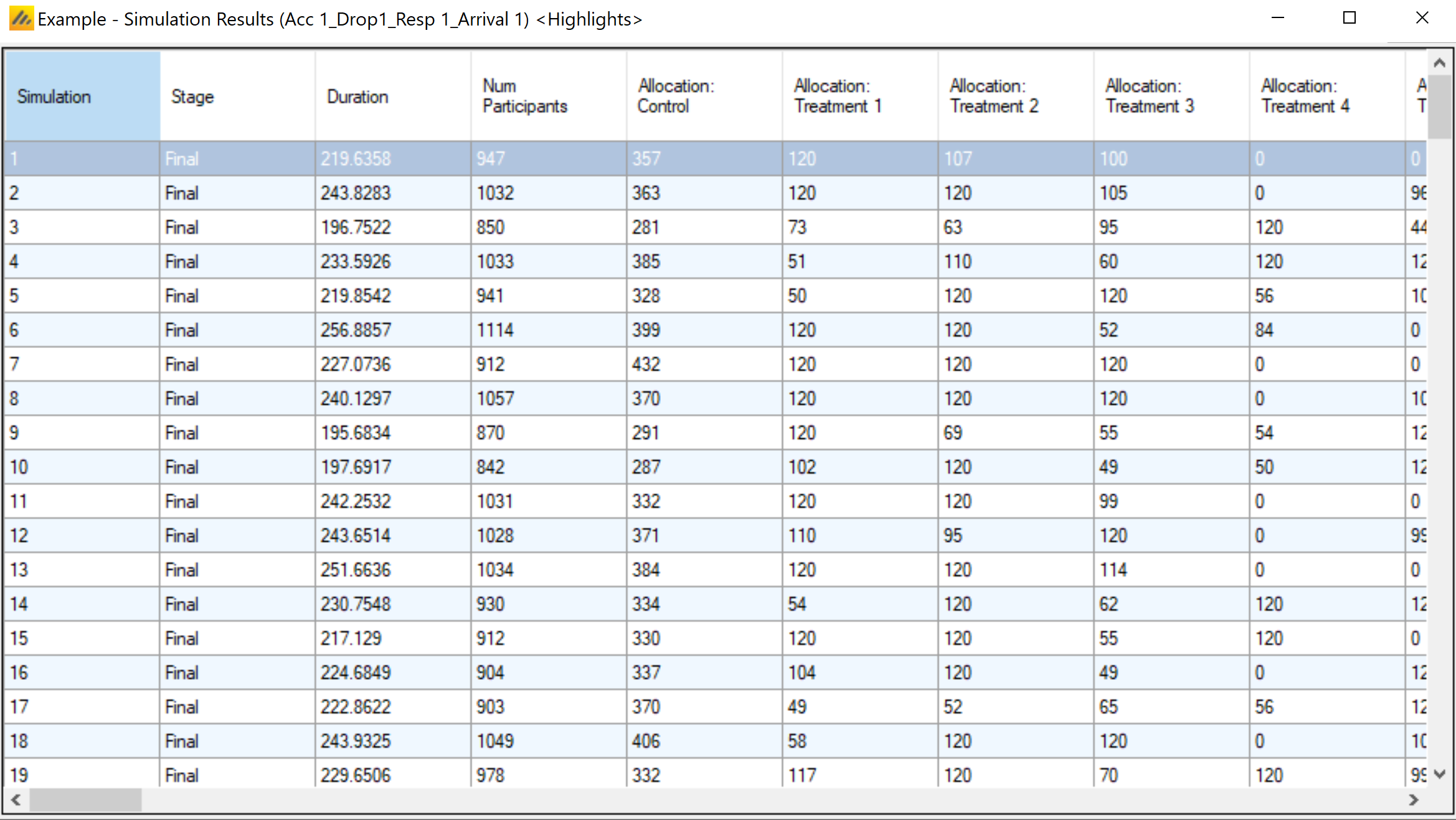Minimize the Simulation Results window
The height and width of the screenshot is (820, 1456).
pyautogui.click(x=1278, y=18)
